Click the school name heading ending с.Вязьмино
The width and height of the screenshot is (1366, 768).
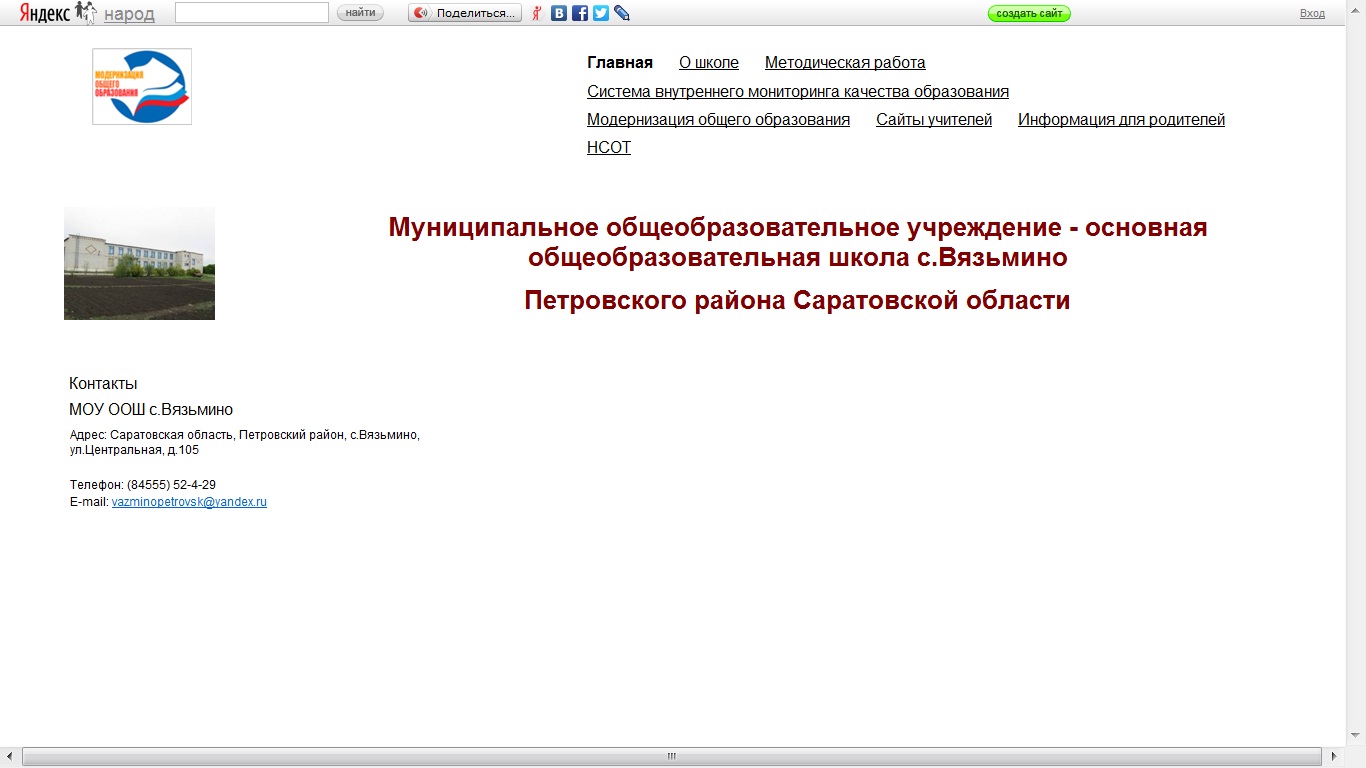pyautogui.click(x=798, y=242)
